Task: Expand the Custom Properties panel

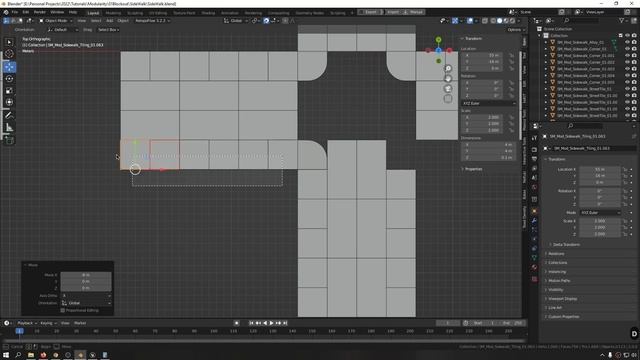Action: tap(563, 317)
